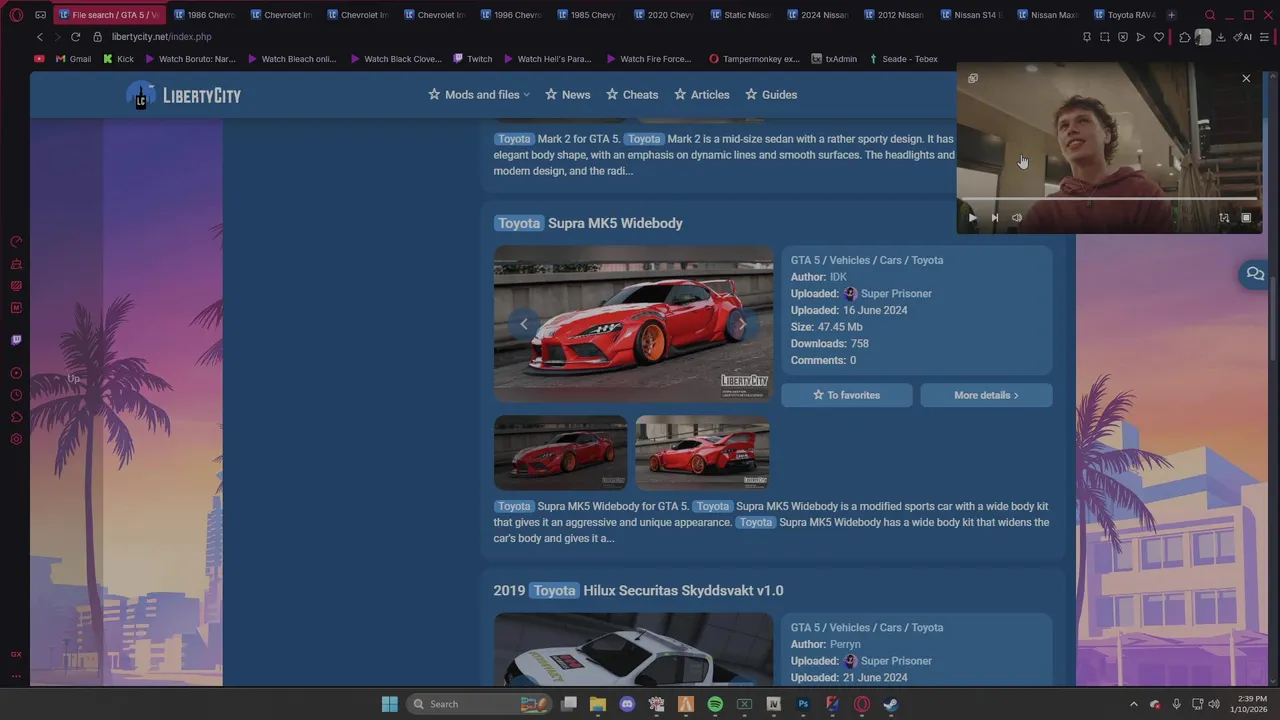Switch to the Toyota RAV4 tab
This screenshot has width=1280, height=720.
pyautogui.click(x=1124, y=15)
